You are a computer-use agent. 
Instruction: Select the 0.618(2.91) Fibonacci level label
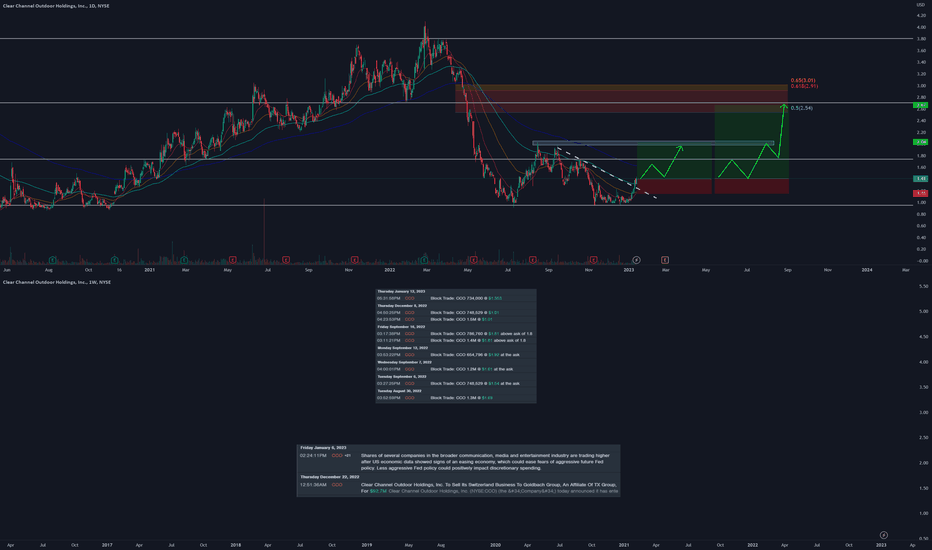(804, 86)
